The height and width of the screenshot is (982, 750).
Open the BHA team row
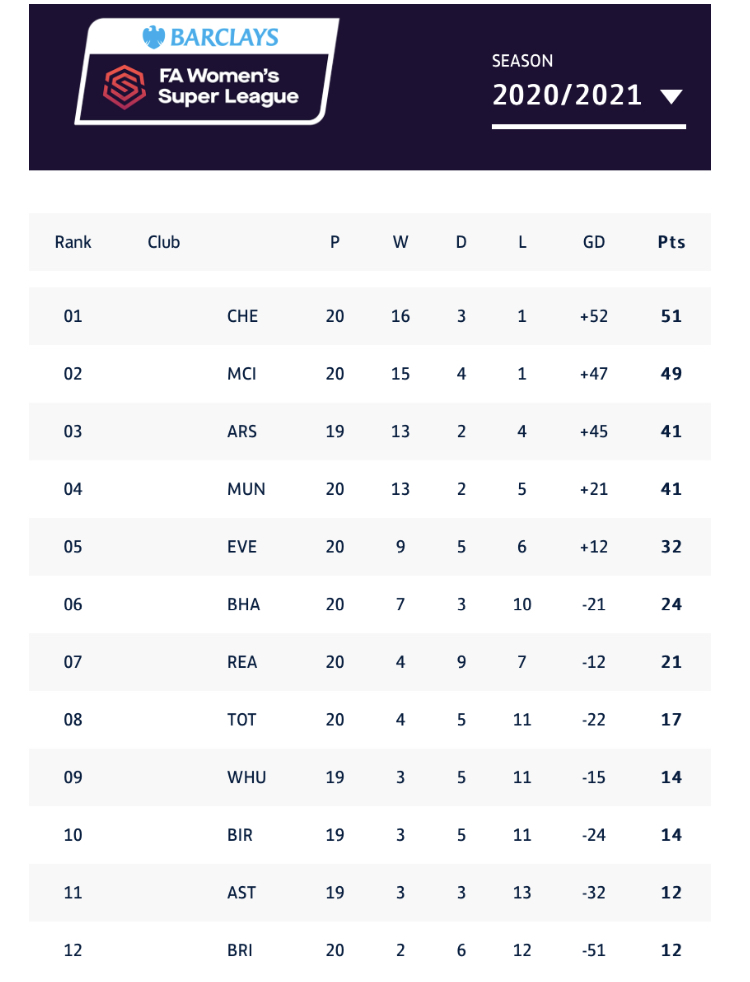(243, 605)
